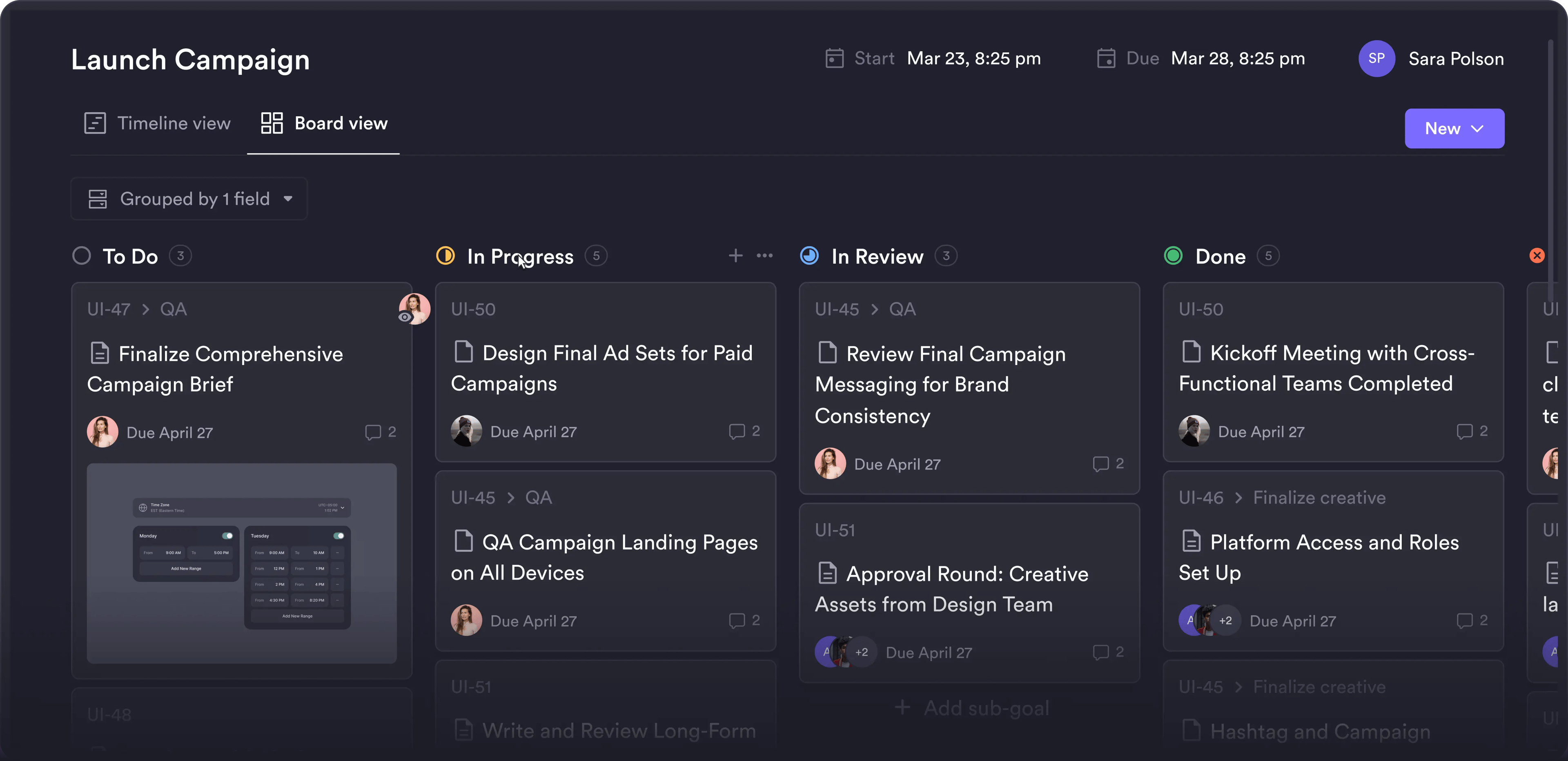Click the green Done status circle
Image resolution: width=1568 pixels, height=761 pixels.
1173,256
